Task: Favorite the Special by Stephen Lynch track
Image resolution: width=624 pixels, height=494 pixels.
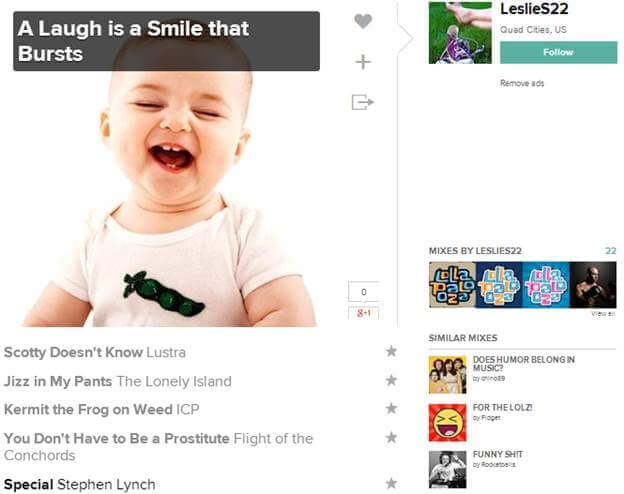Action: pyautogui.click(x=391, y=483)
